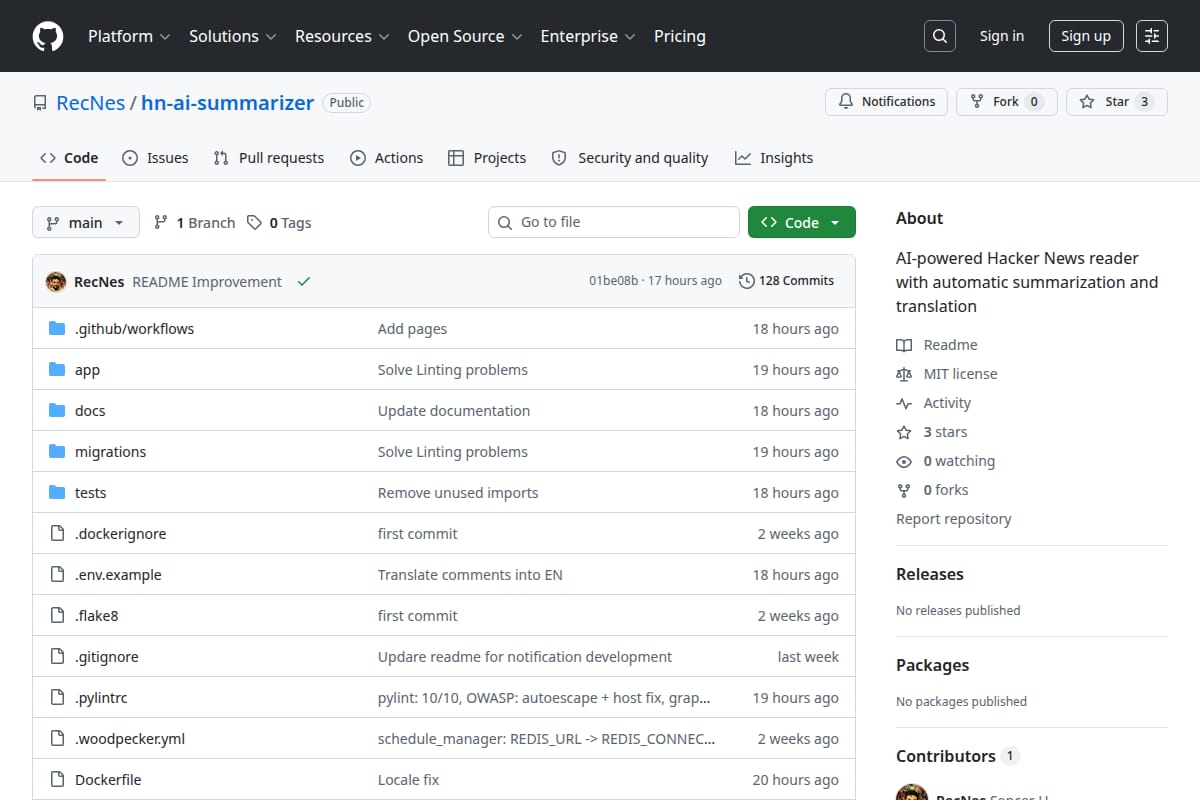
Task: Click the tests folder icon
Action: pyautogui.click(x=57, y=493)
